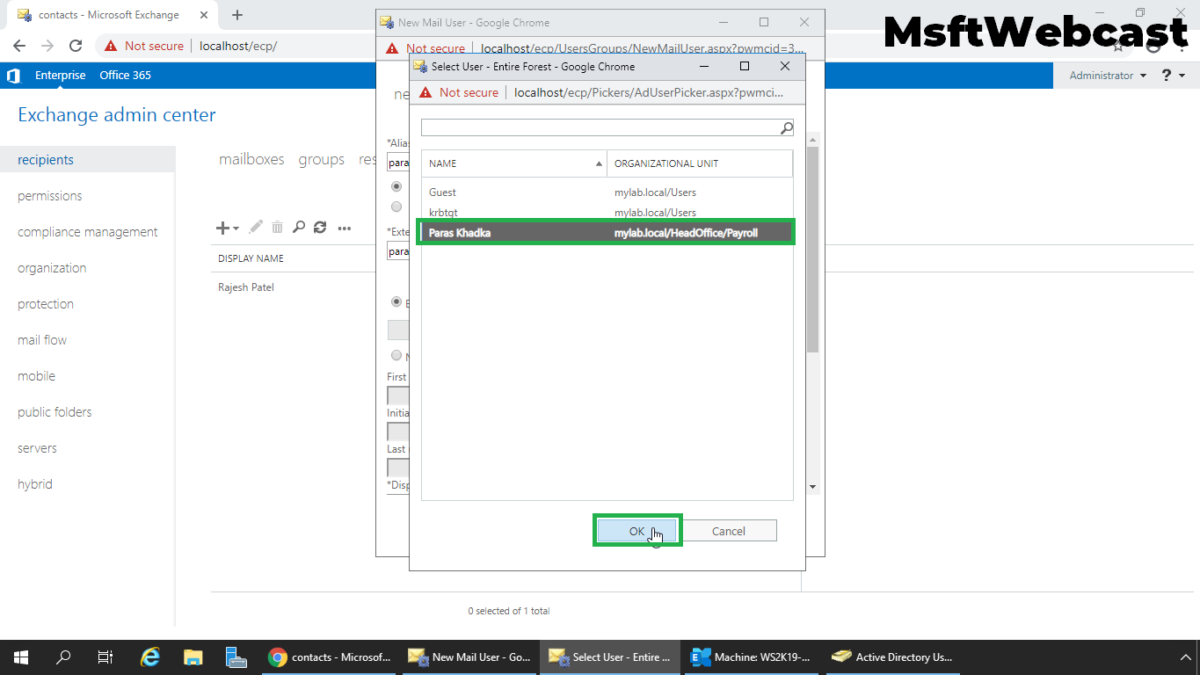Image resolution: width=1200 pixels, height=675 pixels.
Task: Open File Explorer from the taskbar
Action: (193, 657)
